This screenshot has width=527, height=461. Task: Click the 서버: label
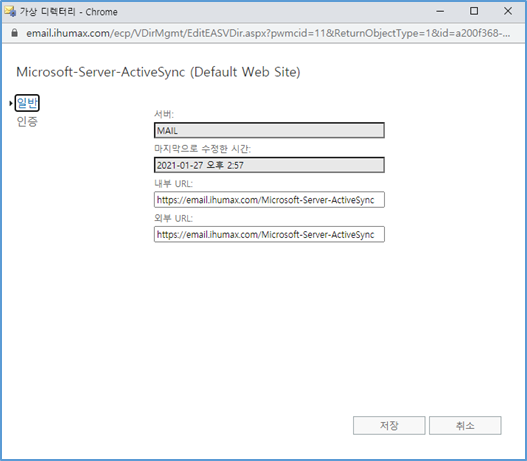pos(164,114)
